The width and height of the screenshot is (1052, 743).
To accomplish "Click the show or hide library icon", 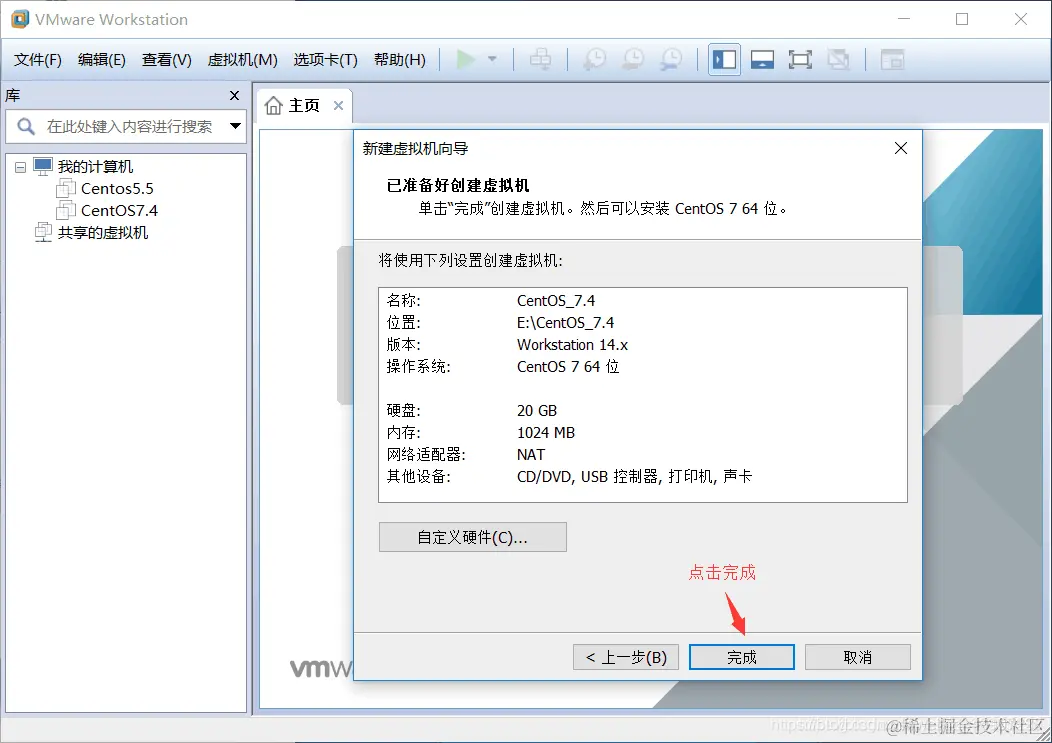I will (x=723, y=59).
